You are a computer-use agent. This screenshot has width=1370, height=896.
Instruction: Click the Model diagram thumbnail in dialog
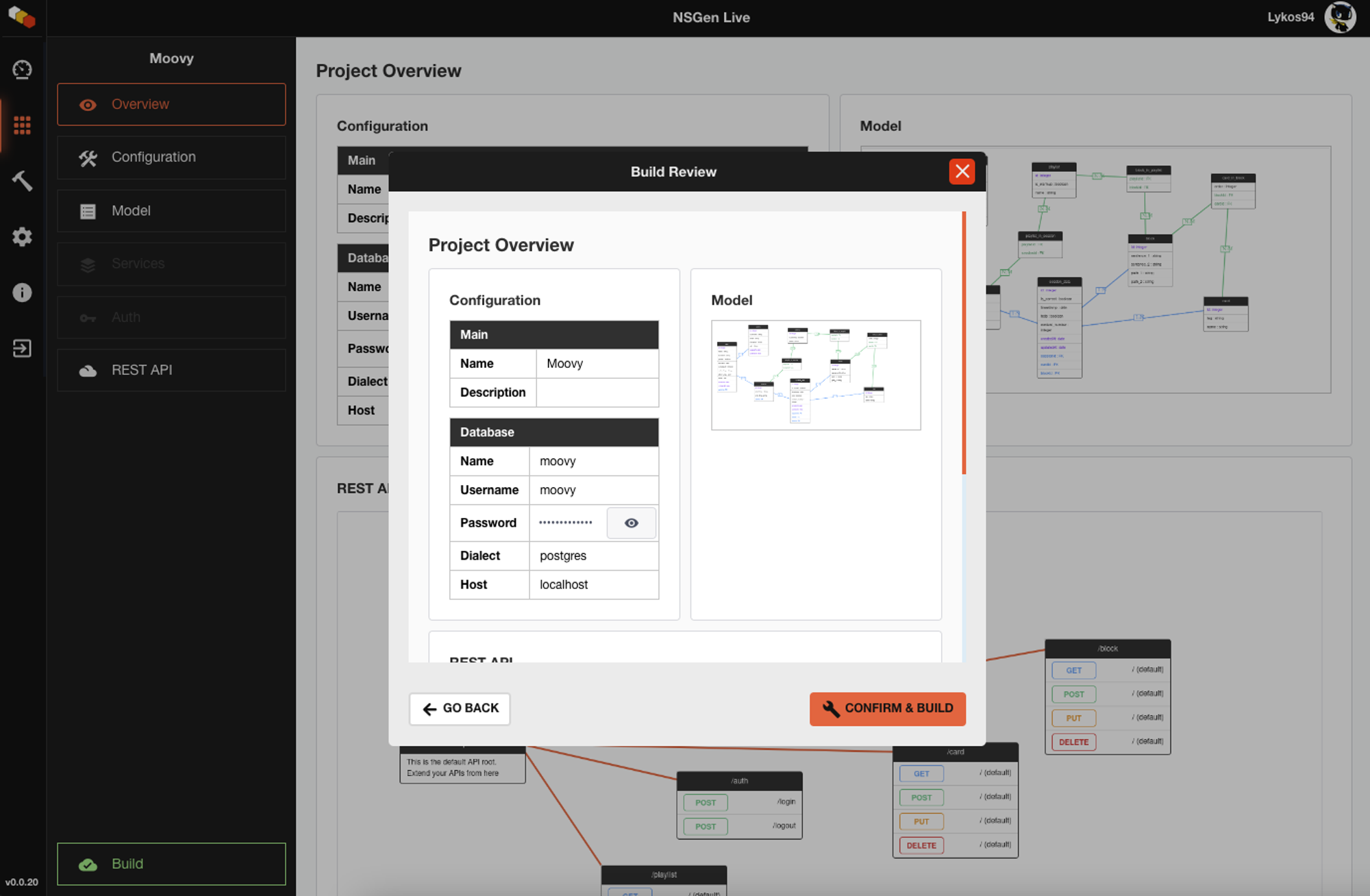(x=816, y=375)
